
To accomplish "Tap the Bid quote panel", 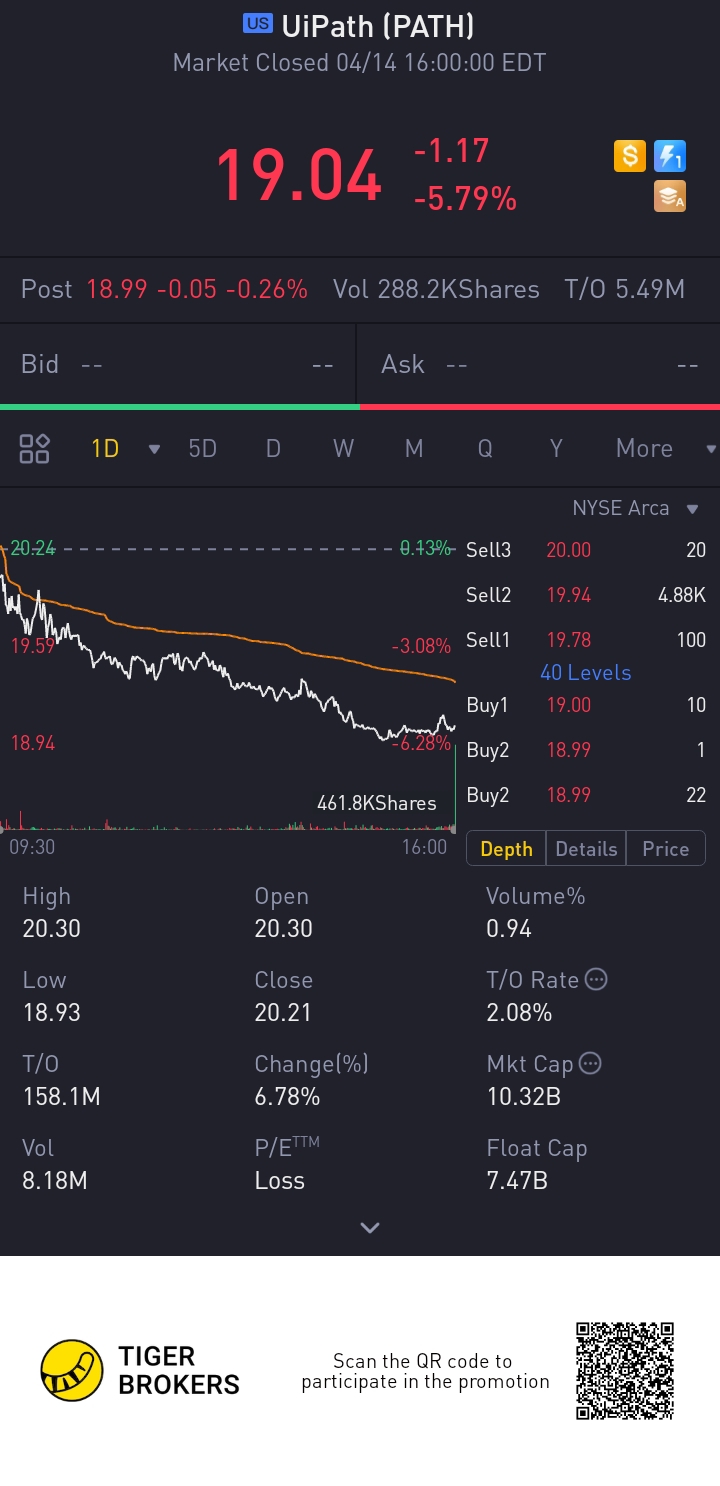I will 177,364.
